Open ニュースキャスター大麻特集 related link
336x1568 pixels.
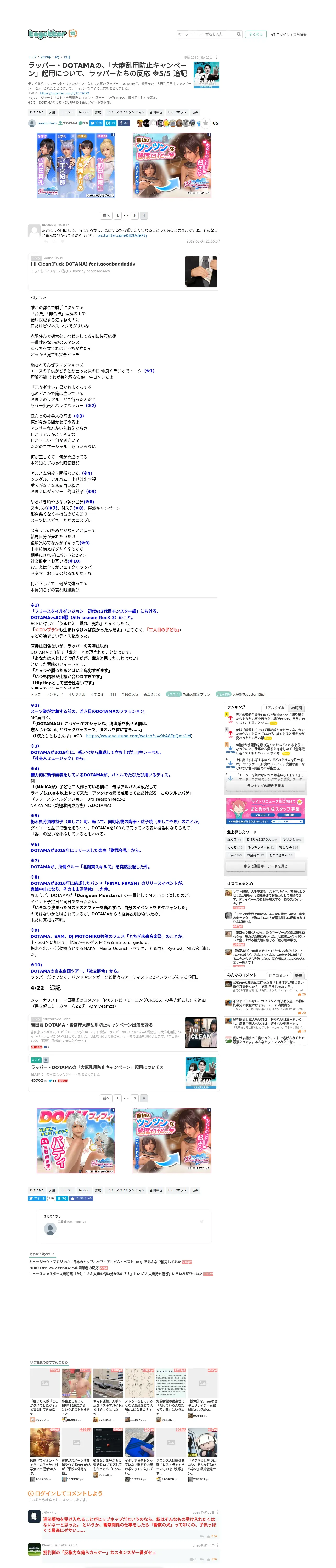pos(116,1274)
